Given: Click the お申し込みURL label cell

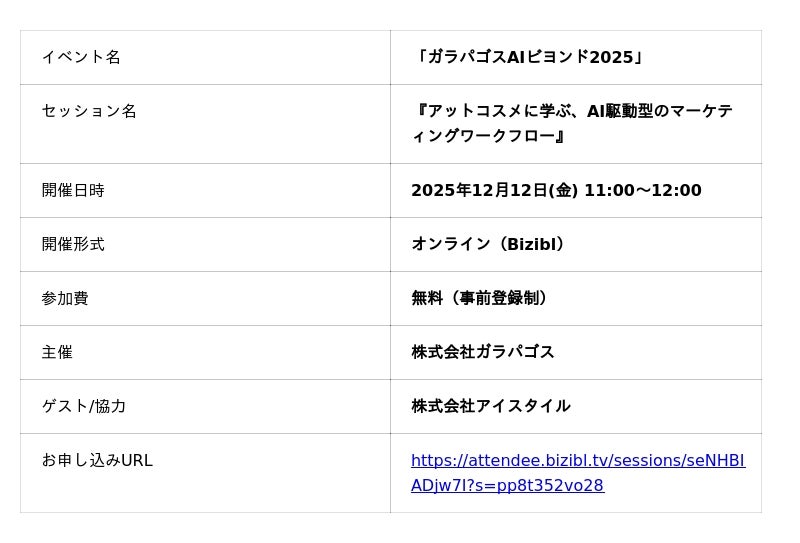Looking at the screenshot, I should coord(97,460).
